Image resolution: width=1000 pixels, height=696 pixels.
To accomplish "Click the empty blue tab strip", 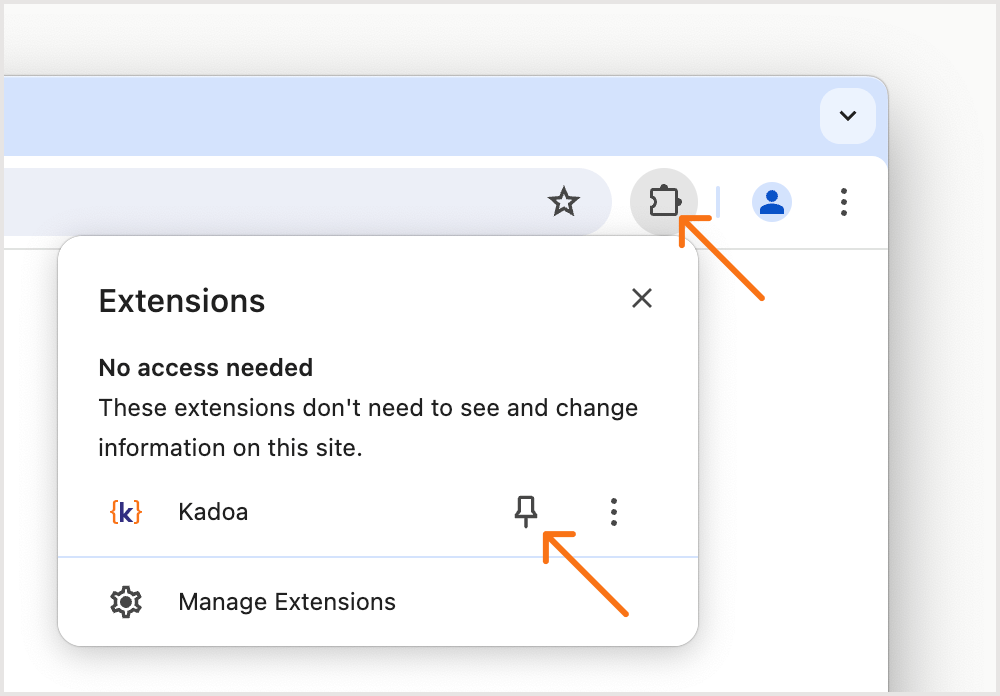I will pos(408,116).
